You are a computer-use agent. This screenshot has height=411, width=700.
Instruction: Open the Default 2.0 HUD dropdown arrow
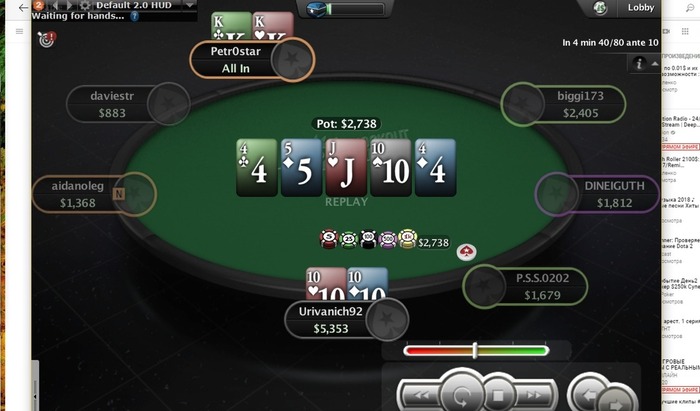190,5
